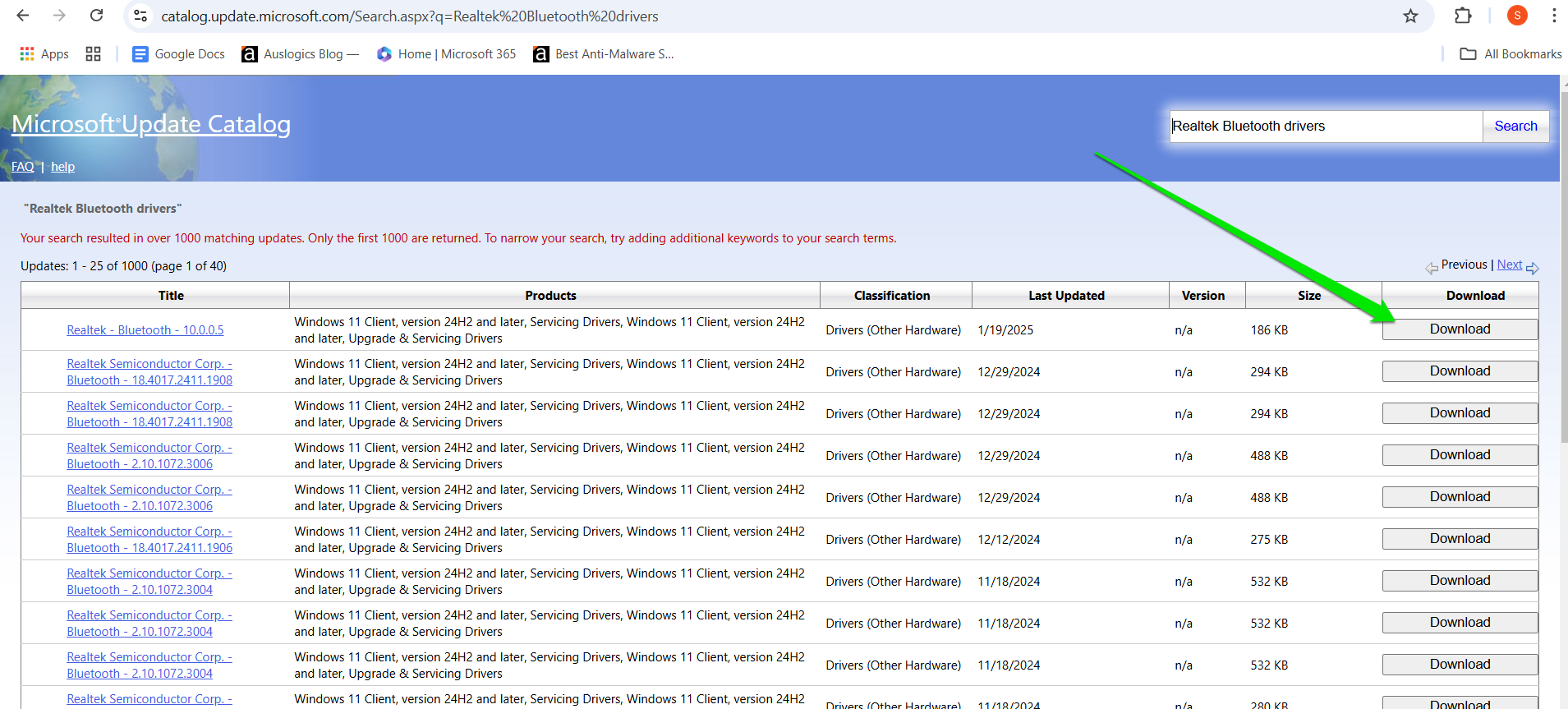
Task: Open the Extensions puzzle icon
Action: tap(1463, 16)
